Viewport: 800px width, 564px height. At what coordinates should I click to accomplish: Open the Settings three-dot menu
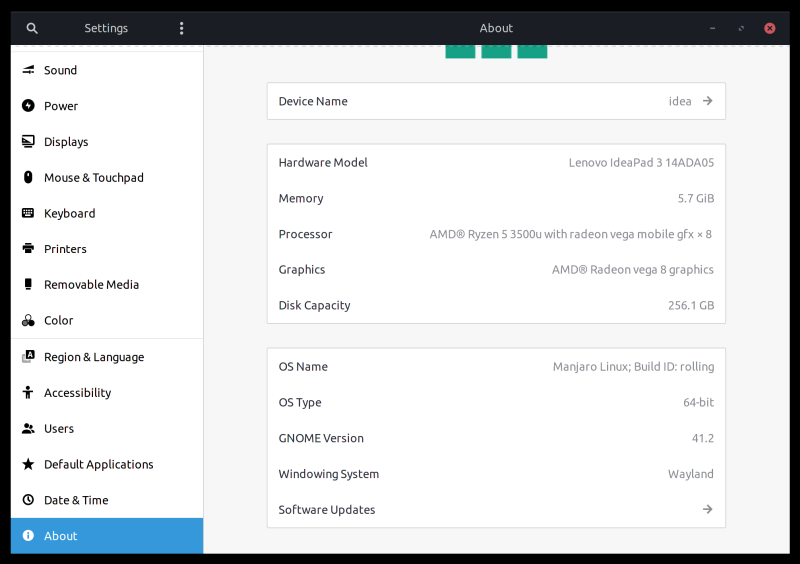pos(181,28)
